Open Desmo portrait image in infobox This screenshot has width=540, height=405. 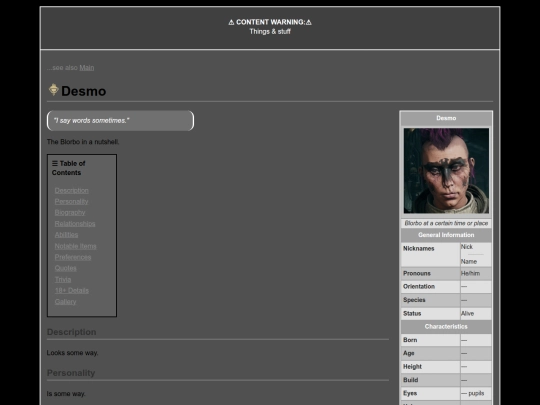(446, 170)
